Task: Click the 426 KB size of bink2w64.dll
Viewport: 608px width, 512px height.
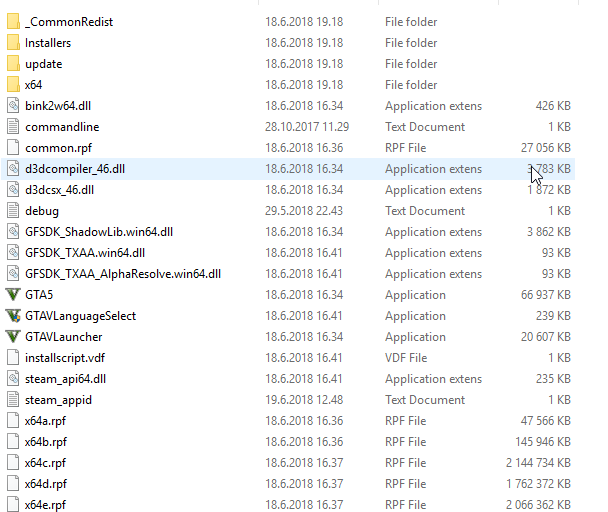Action: [553, 106]
